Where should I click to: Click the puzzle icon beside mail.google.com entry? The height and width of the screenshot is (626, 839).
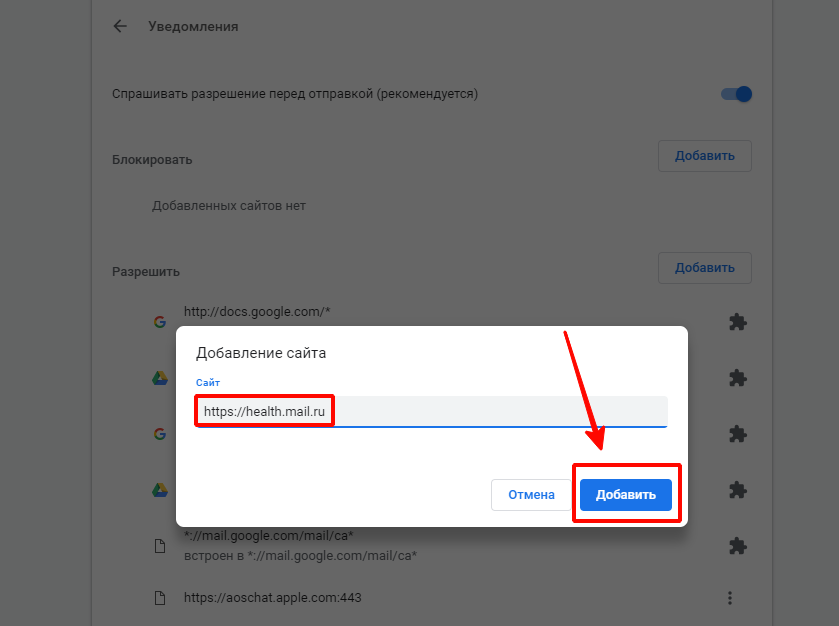click(x=738, y=546)
